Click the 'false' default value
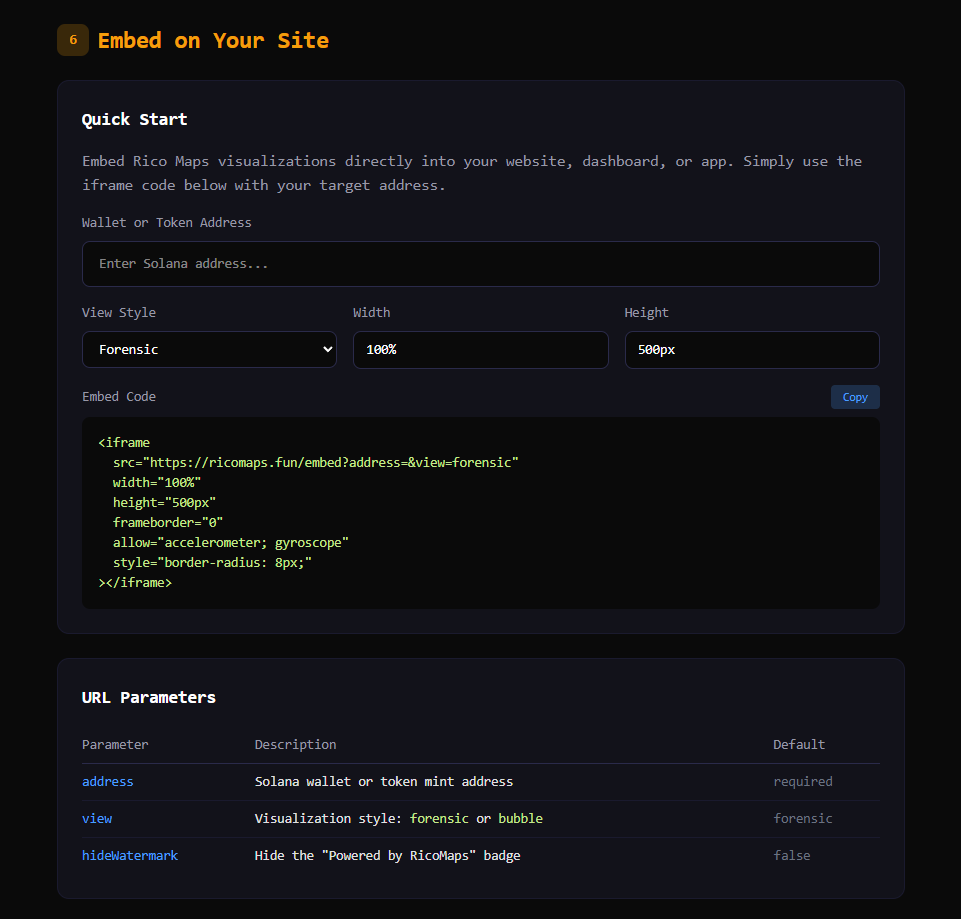 pos(792,855)
